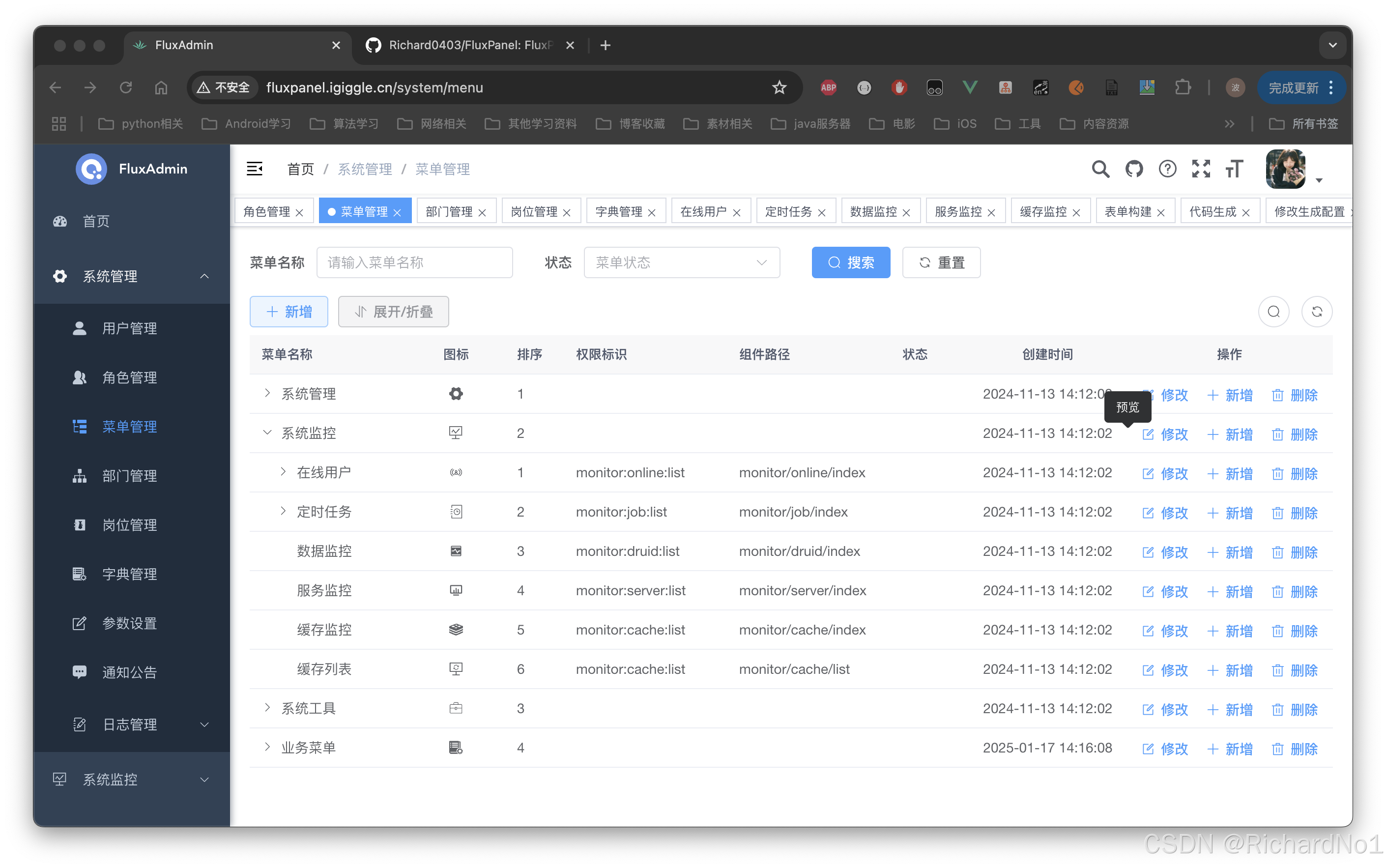Collapse the 系统监控 tree row
Viewport: 1386px width, 868px height.
(267, 432)
